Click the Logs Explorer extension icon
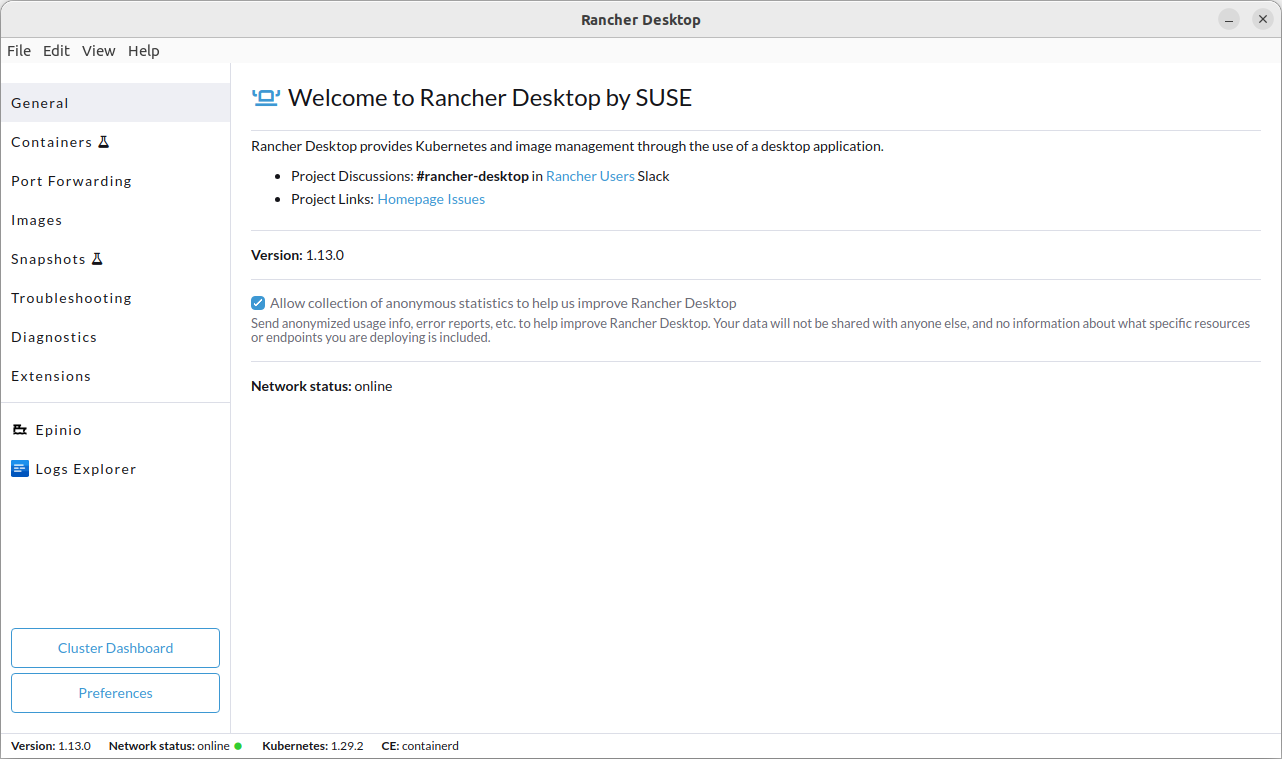 pyautogui.click(x=20, y=469)
